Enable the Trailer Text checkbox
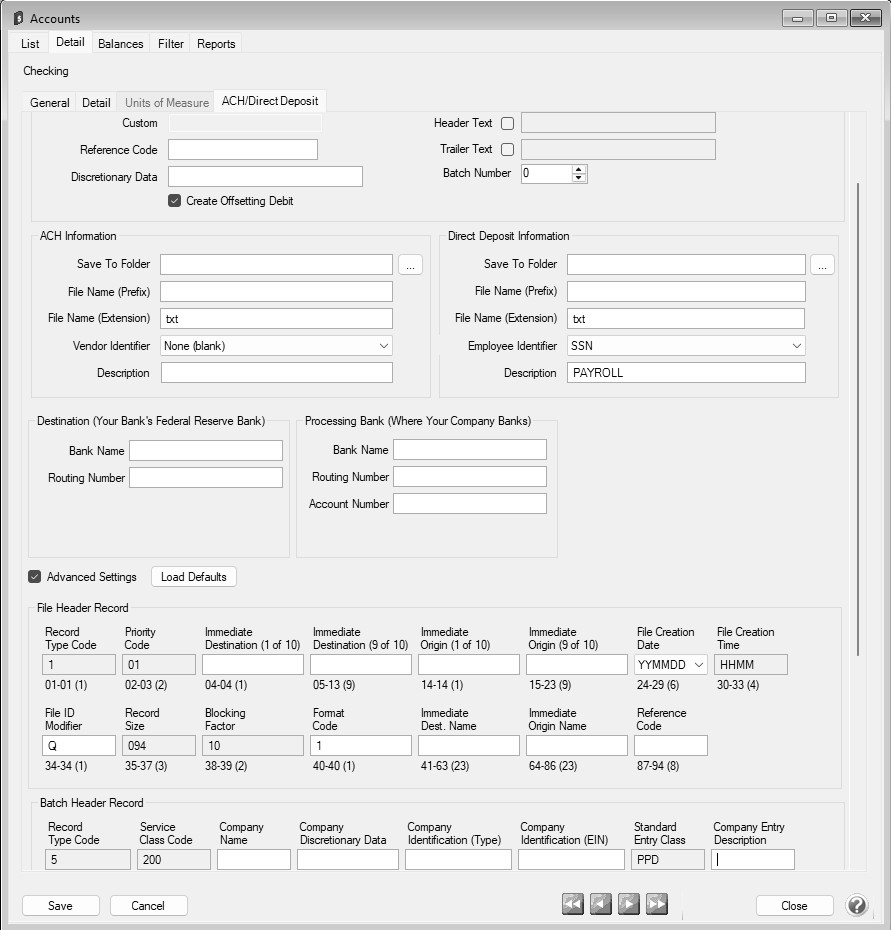 (x=507, y=149)
